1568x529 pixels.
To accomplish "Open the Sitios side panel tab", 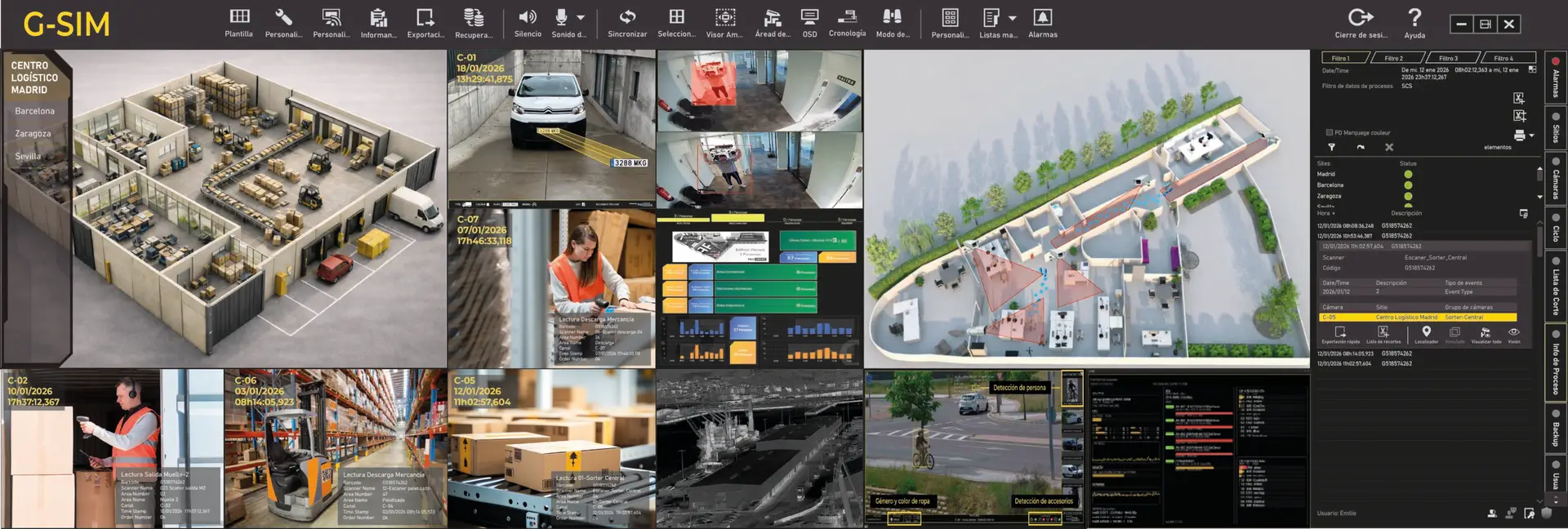I will pos(1556,127).
